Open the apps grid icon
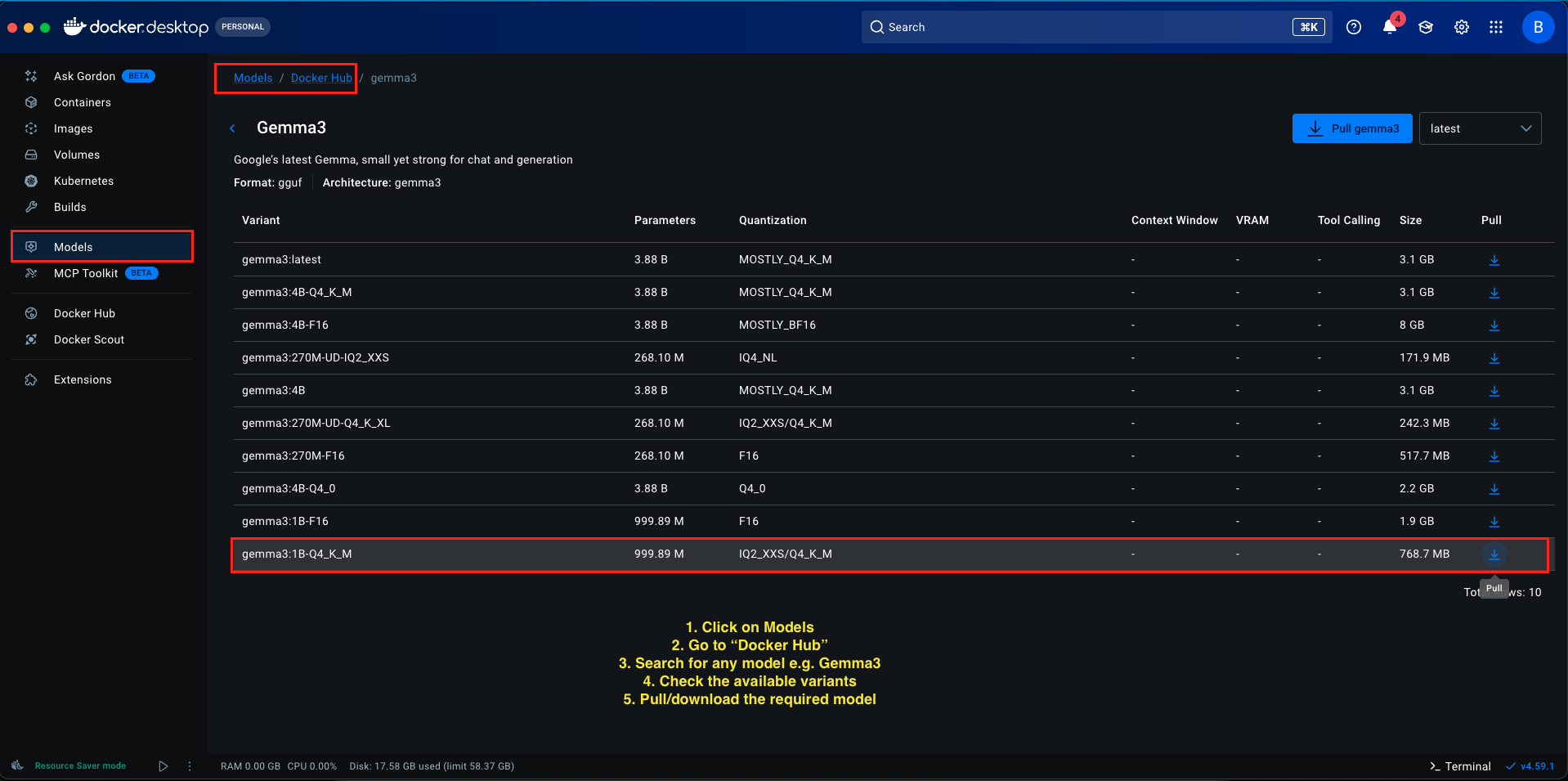 1496,27
